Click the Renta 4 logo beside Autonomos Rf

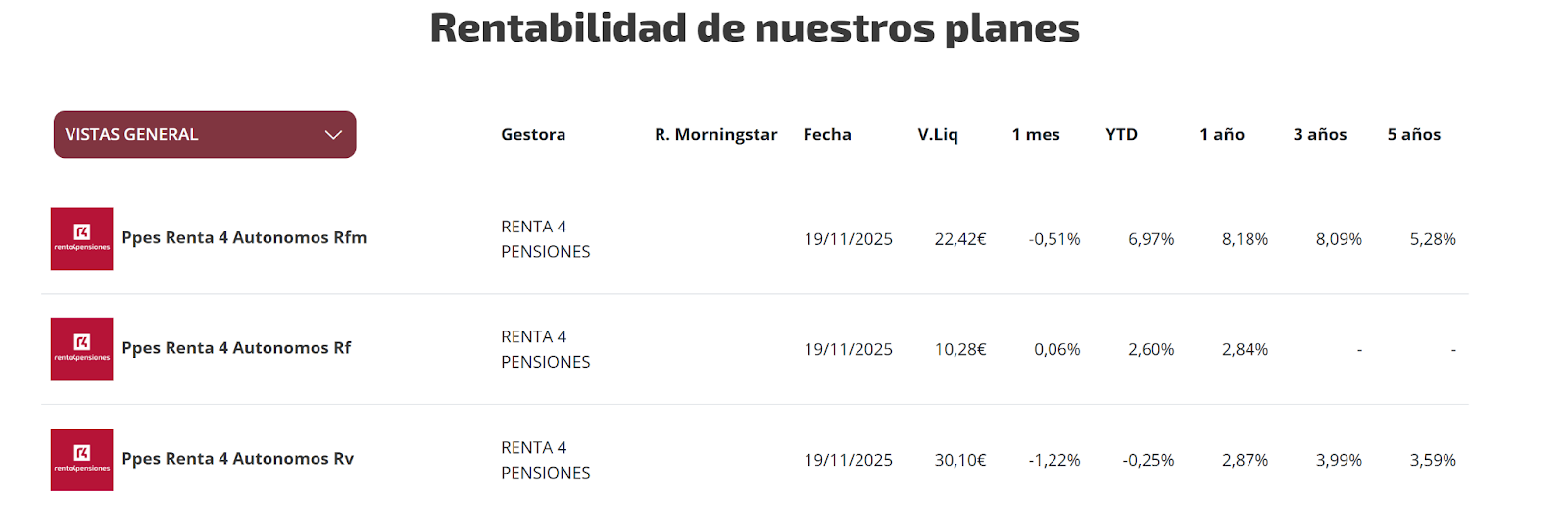[x=82, y=349]
